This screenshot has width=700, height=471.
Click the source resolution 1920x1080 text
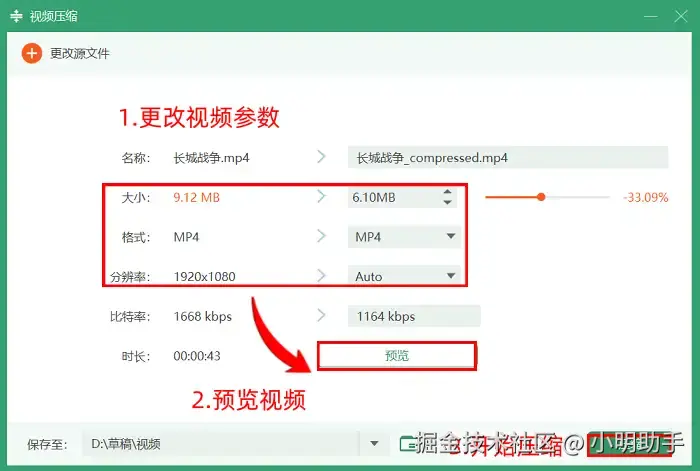(204, 276)
